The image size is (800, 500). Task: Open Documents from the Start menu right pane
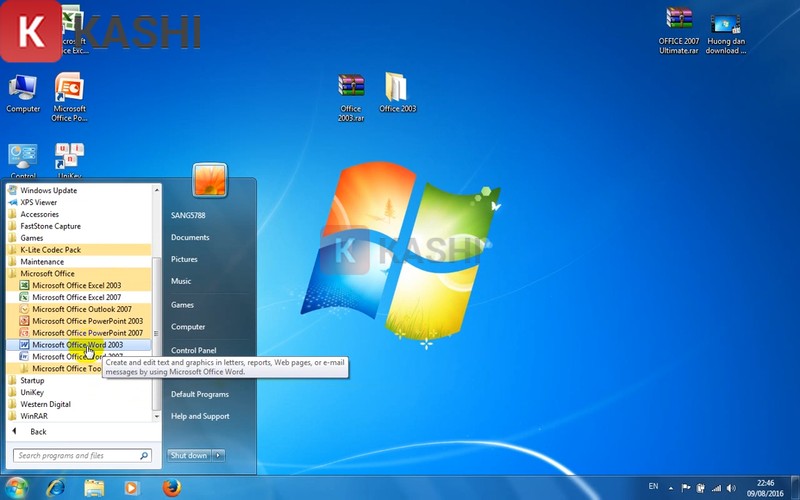[190, 237]
